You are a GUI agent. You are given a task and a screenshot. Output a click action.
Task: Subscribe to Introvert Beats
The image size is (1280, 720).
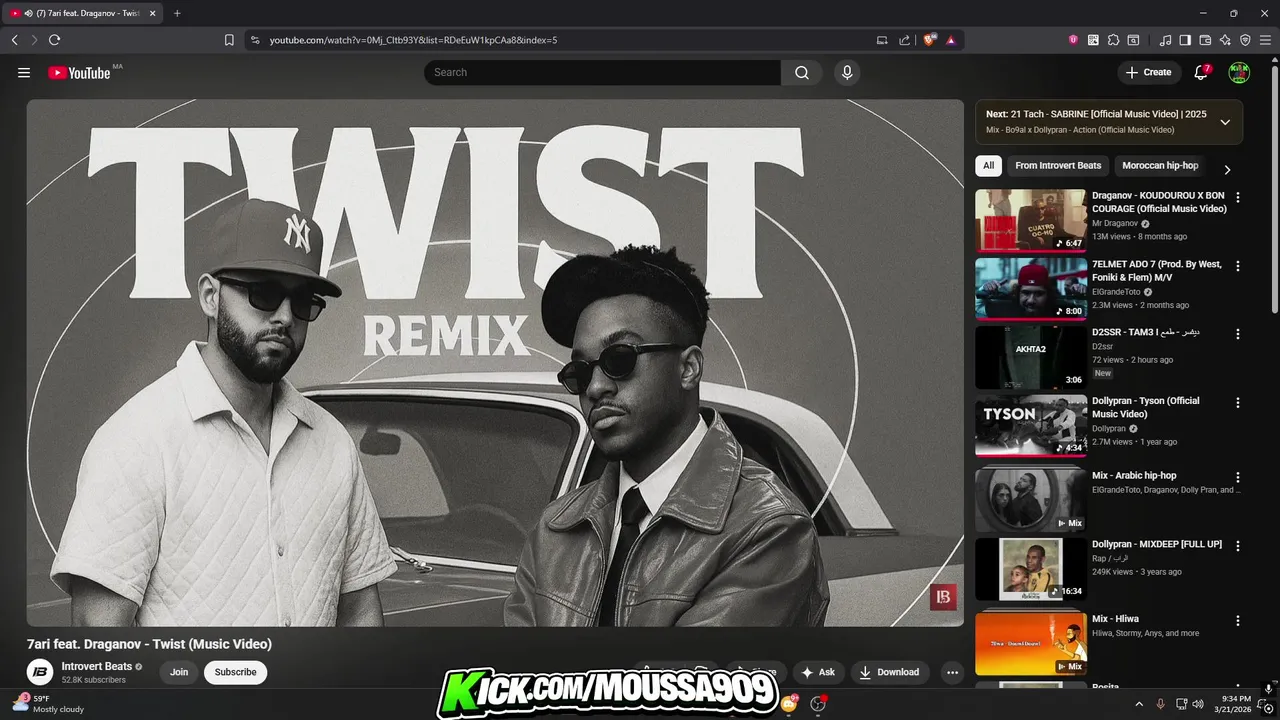pyautogui.click(x=236, y=672)
